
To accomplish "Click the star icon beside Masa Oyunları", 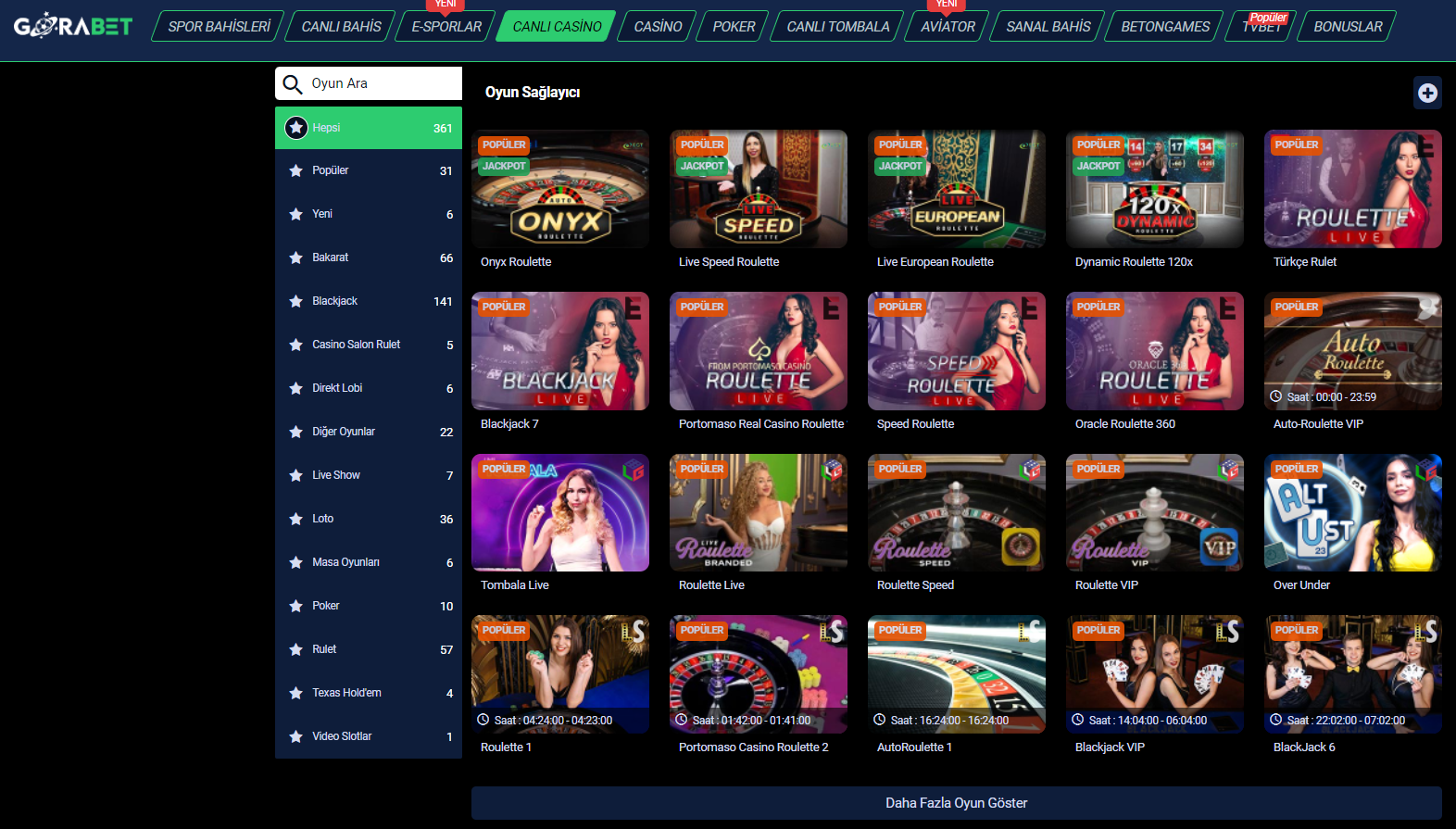I will (x=295, y=562).
